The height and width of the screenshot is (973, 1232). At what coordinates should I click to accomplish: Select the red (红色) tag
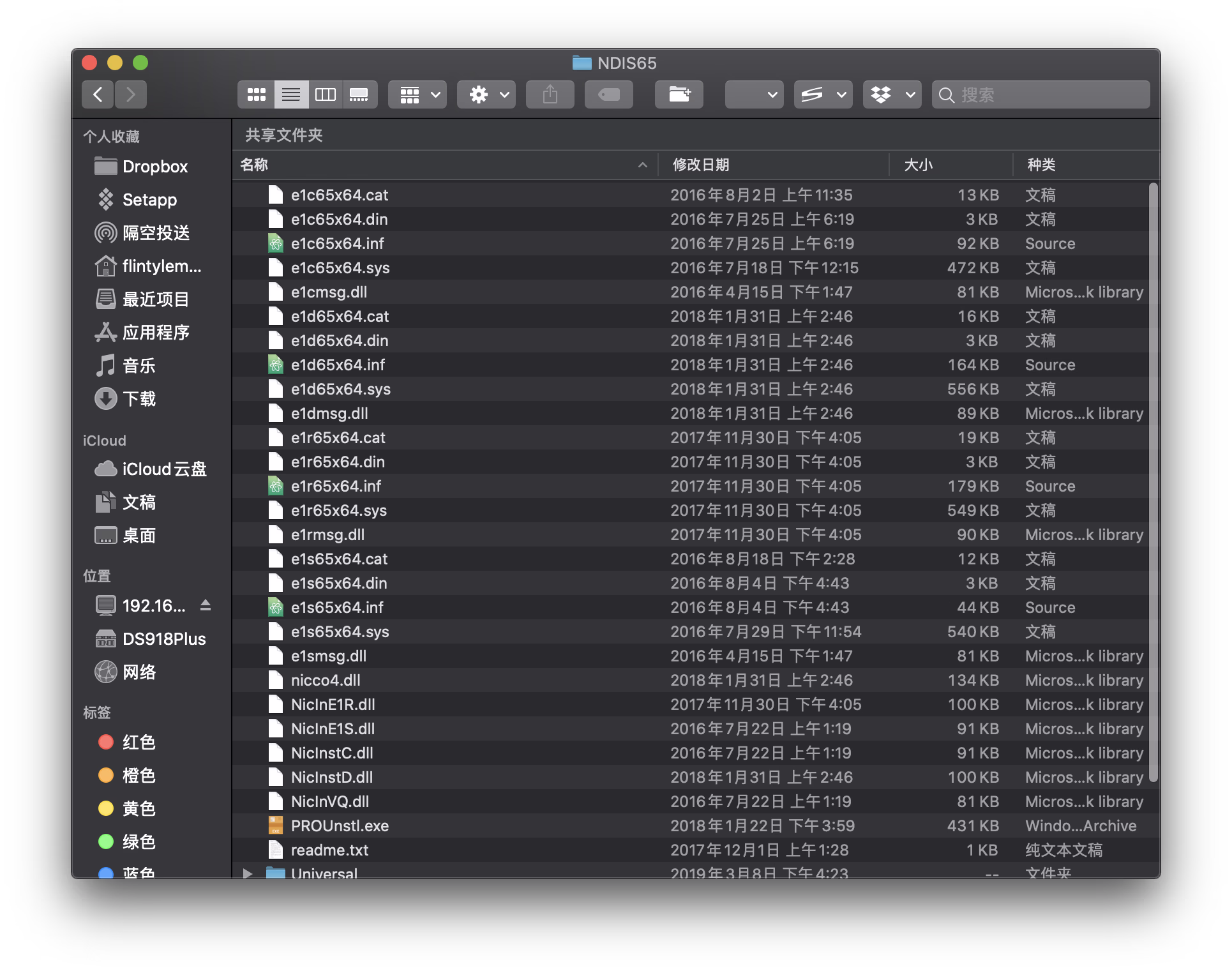(139, 743)
